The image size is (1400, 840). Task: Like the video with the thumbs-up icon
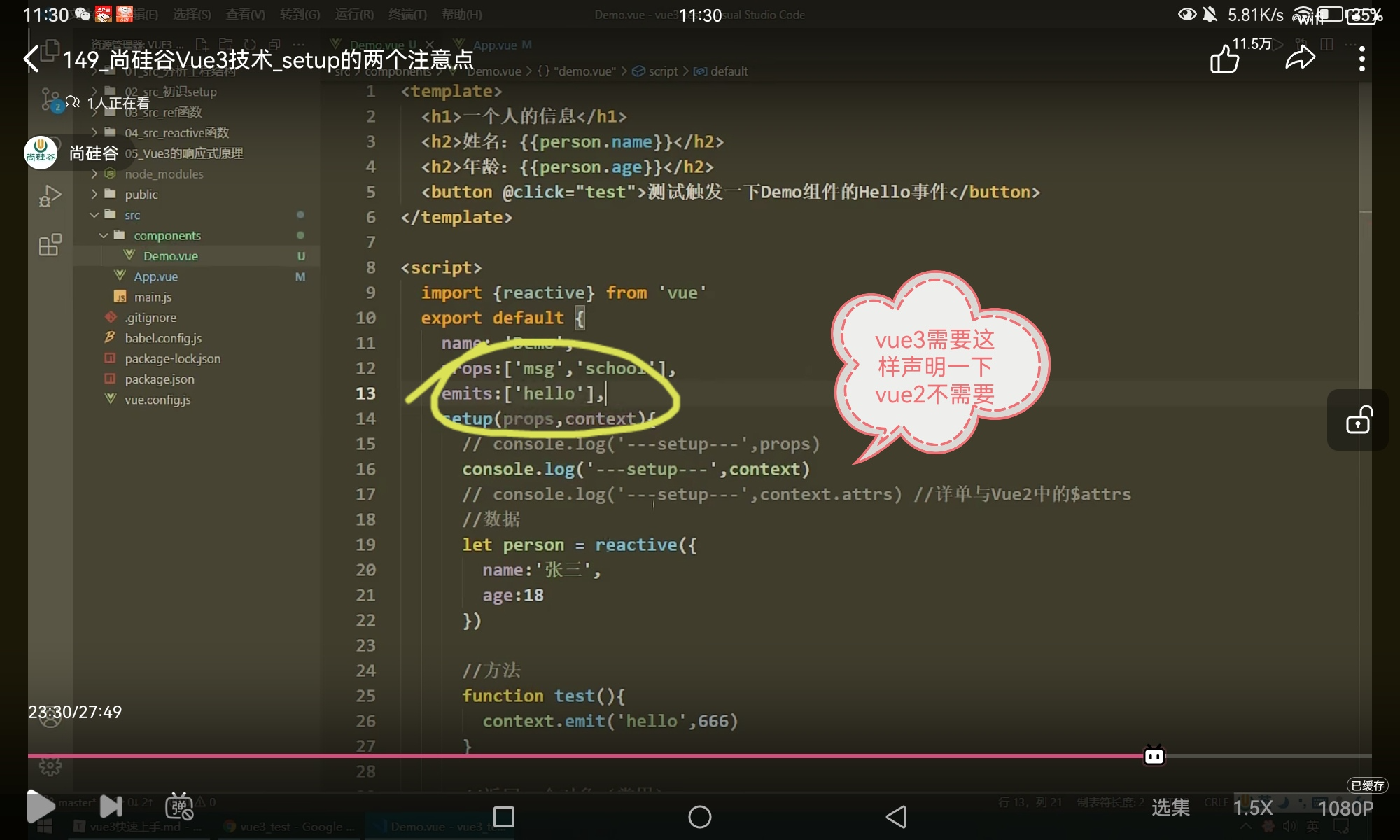click(x=1224, y=59)
